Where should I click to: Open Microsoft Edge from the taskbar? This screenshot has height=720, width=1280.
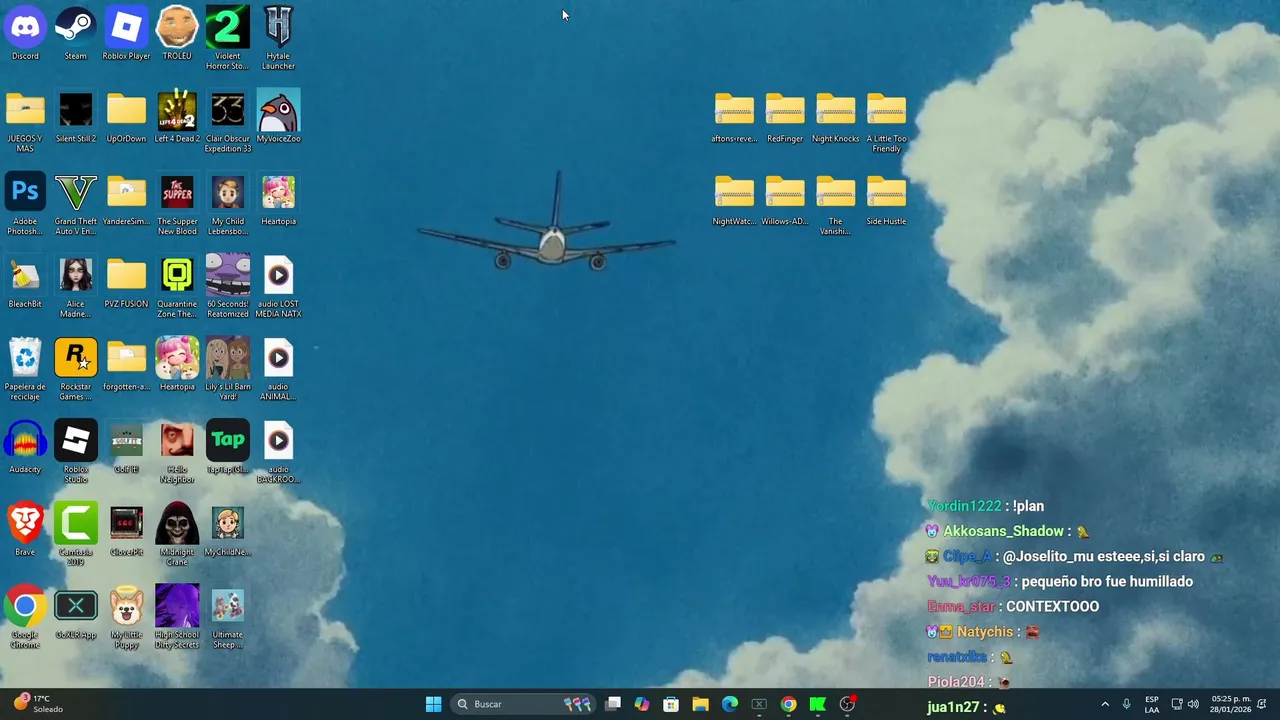click(730, 704)
